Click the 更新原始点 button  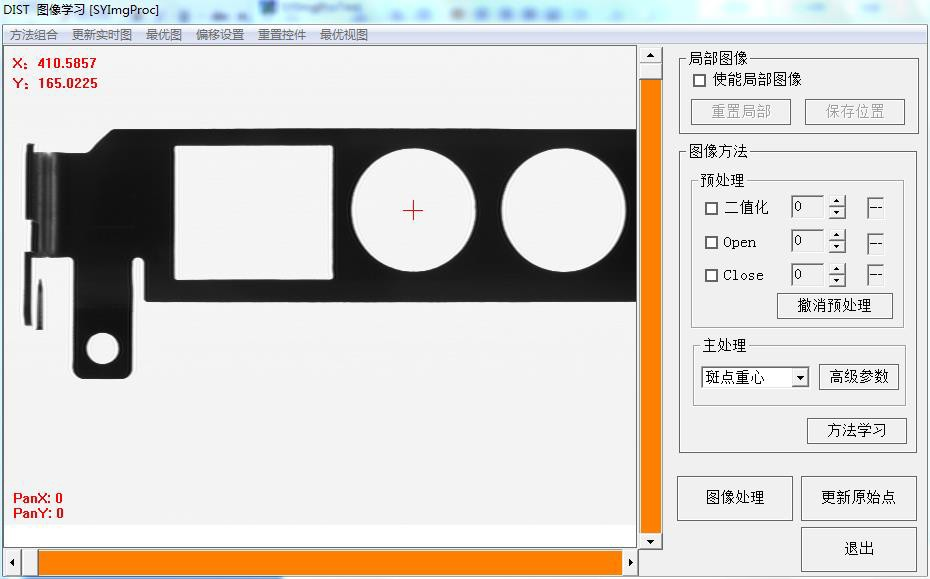(858, 497)
